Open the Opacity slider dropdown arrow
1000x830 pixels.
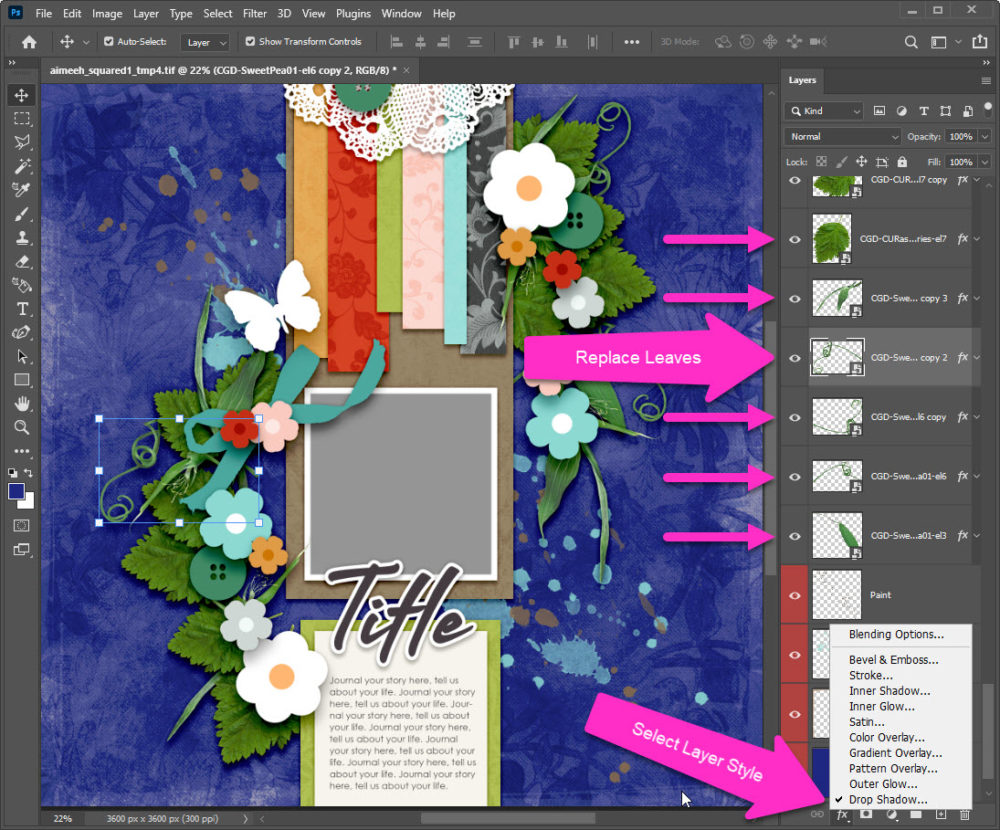pos(985,137)
